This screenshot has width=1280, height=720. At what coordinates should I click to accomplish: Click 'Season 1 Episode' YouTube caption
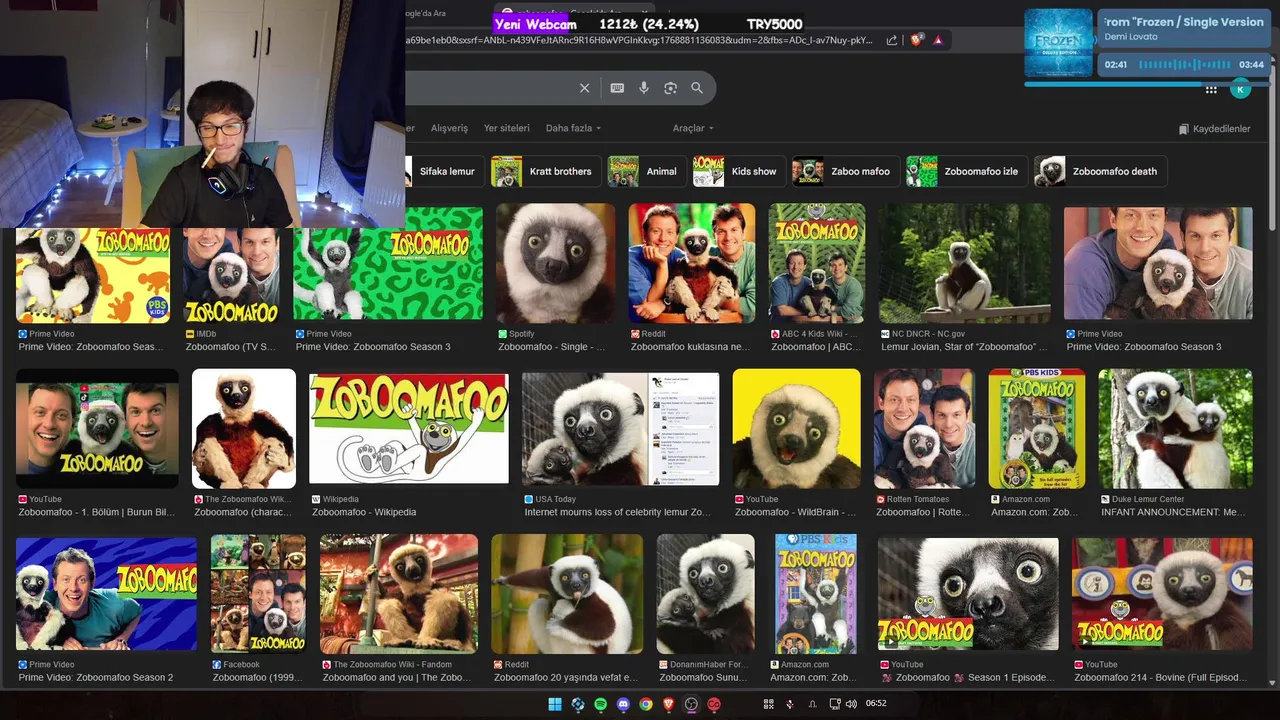point(966,678)
